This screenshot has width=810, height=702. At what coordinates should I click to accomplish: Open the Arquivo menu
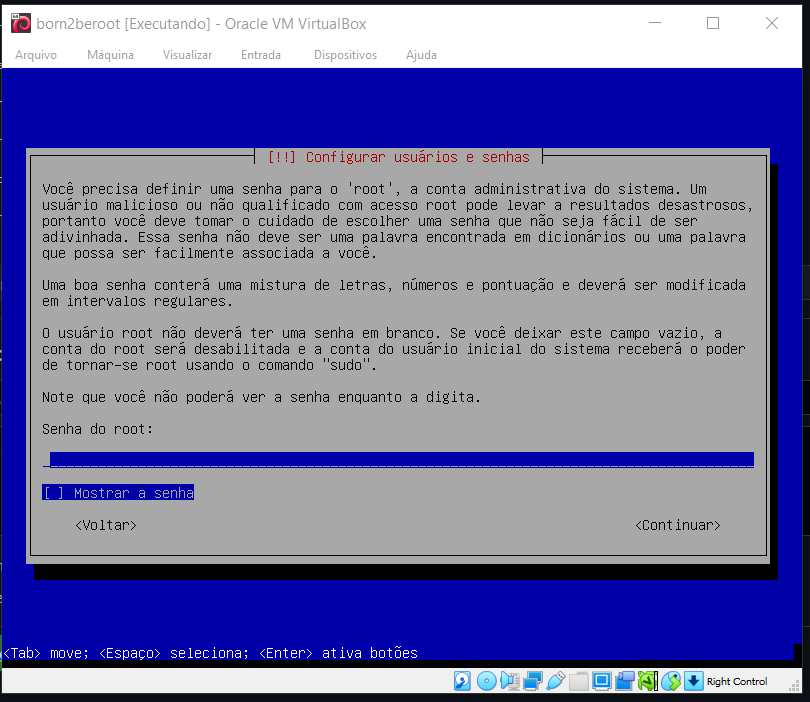[36, 55]
